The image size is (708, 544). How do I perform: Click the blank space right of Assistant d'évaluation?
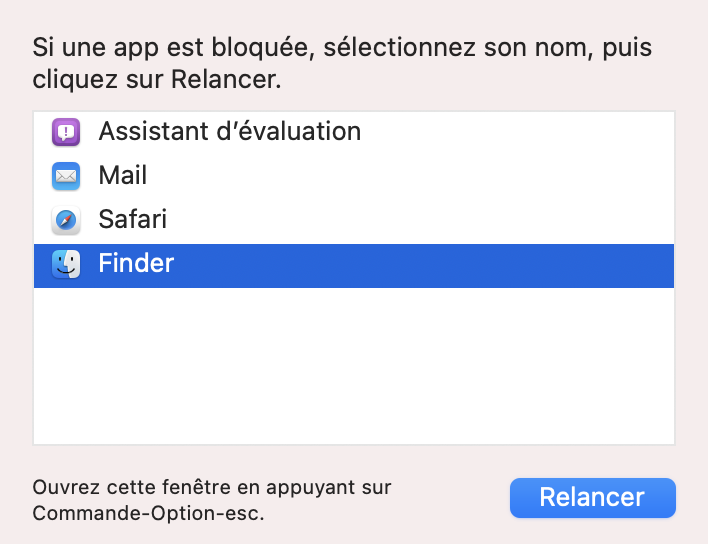pos(520,131)
